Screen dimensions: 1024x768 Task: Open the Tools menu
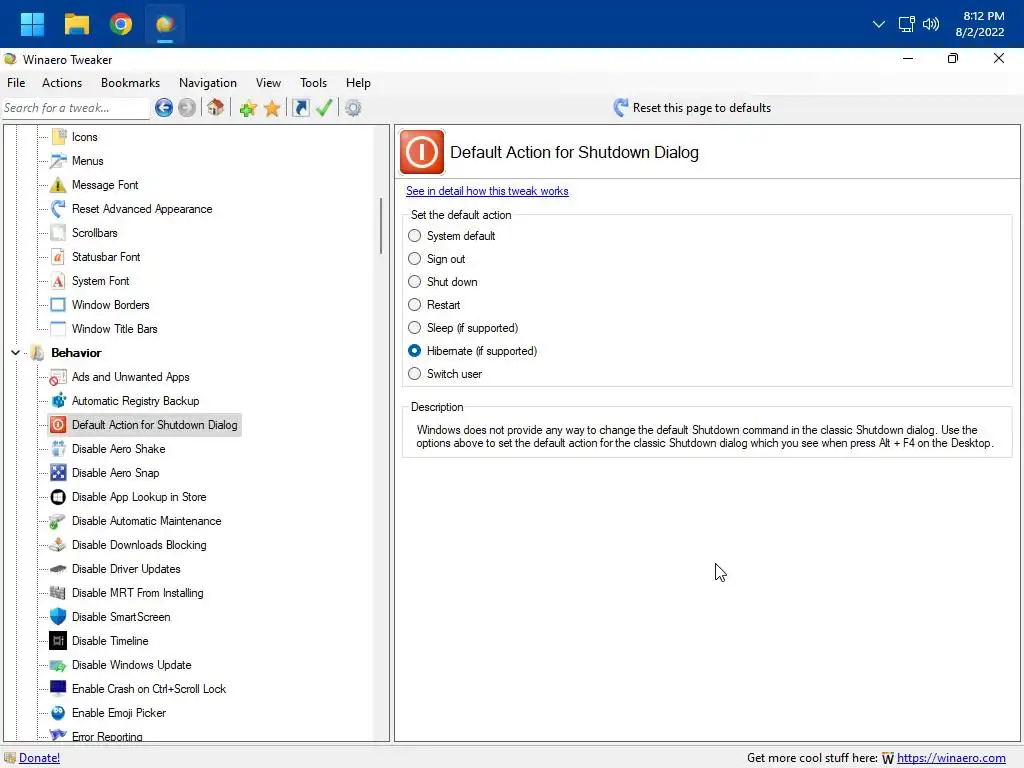click(x=313, y=83)
